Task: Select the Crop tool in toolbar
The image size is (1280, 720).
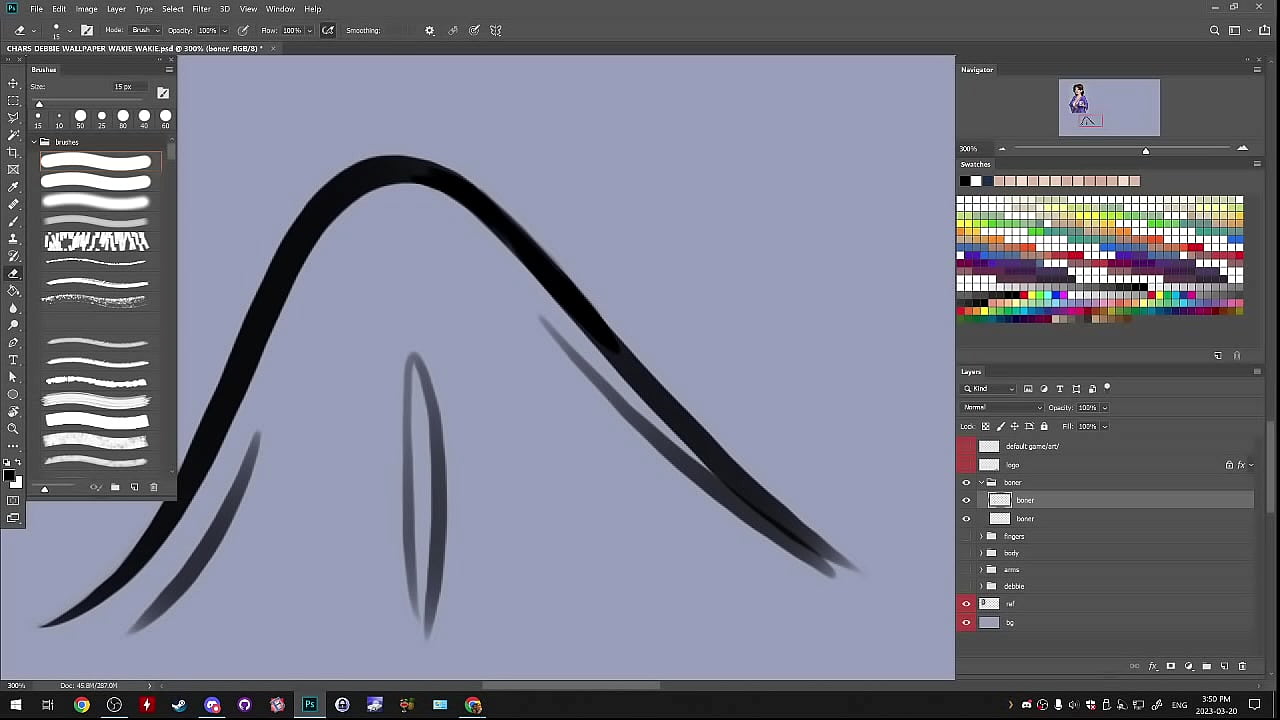Action: [13, 152]
